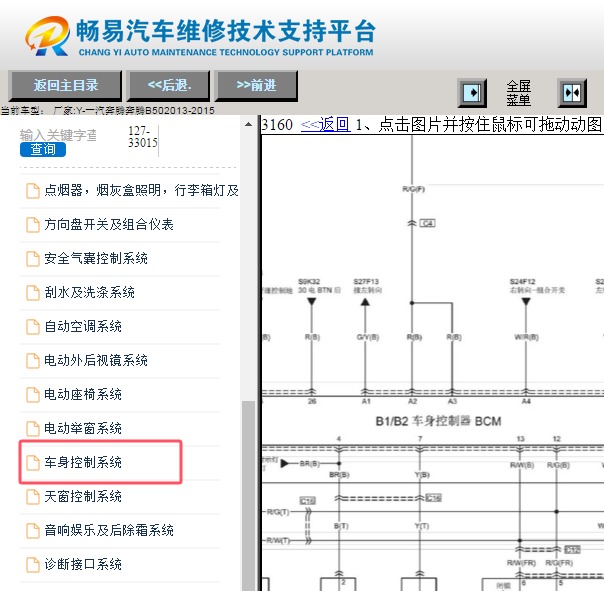The height and width of the screenshot is (591, 604).
Task: Open 天窗控制系统 entry
Action: pyautogui.click(x=83, y=496)
